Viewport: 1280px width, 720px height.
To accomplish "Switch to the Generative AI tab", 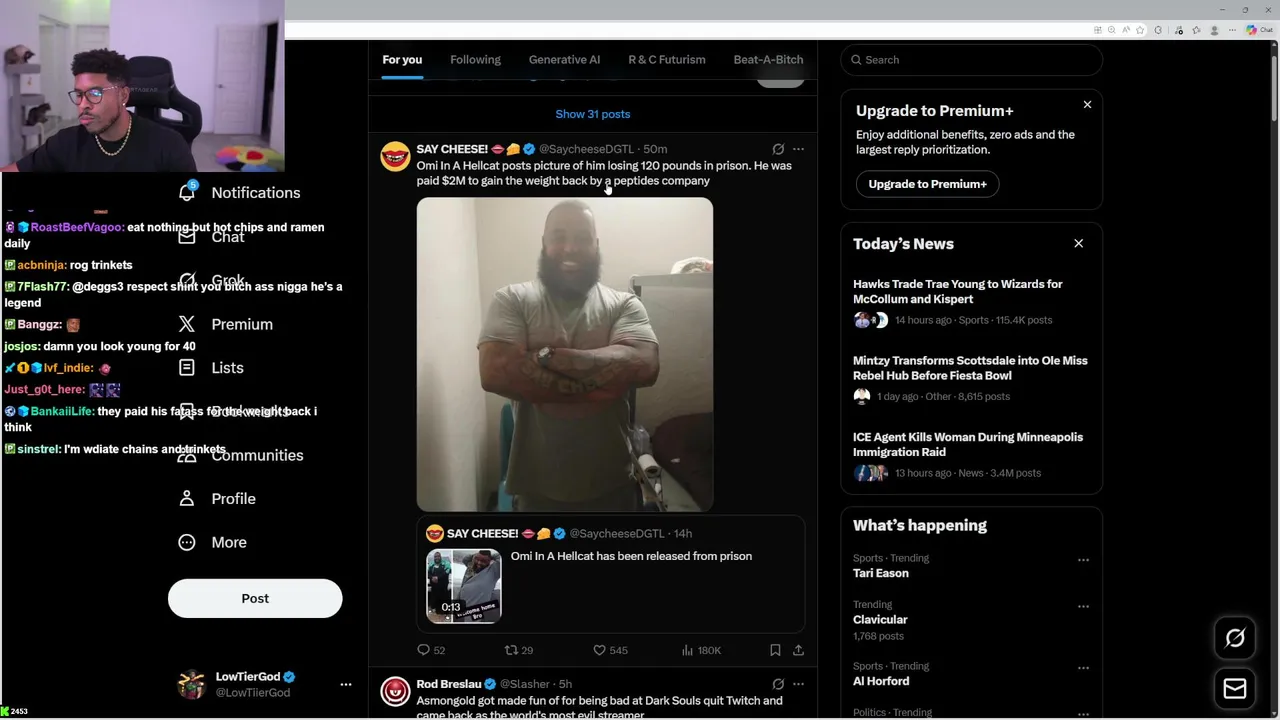I will (x=564, y=60).
